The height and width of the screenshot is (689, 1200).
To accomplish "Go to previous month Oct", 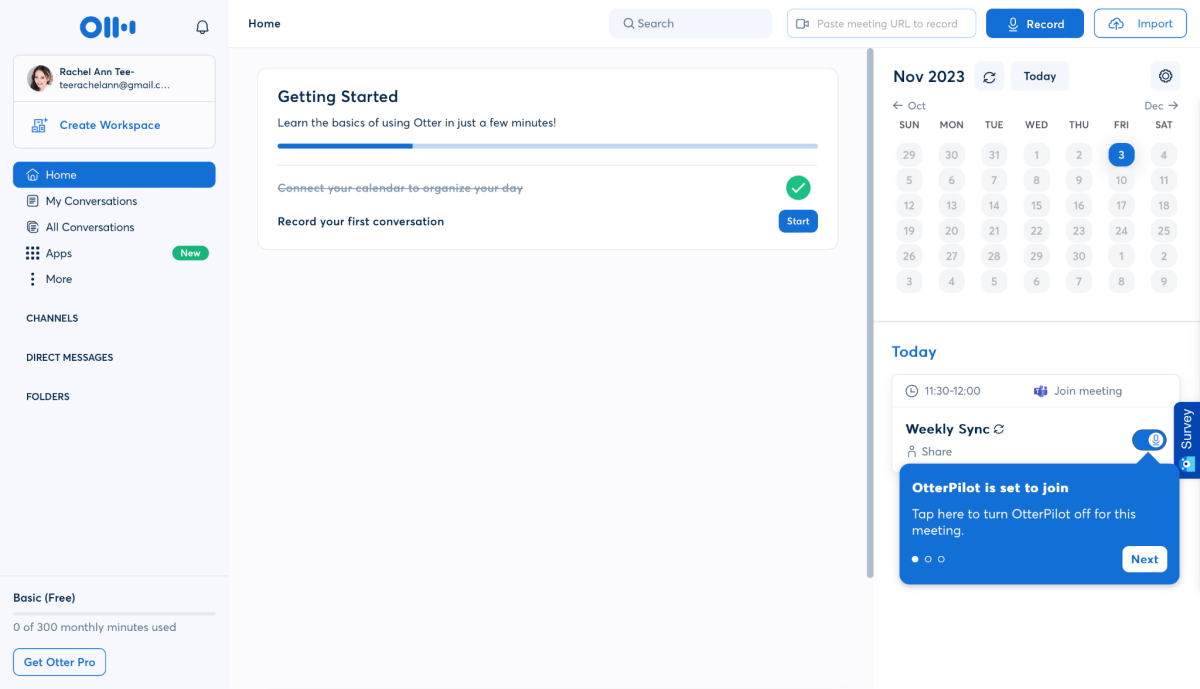I will pos(909,105).
